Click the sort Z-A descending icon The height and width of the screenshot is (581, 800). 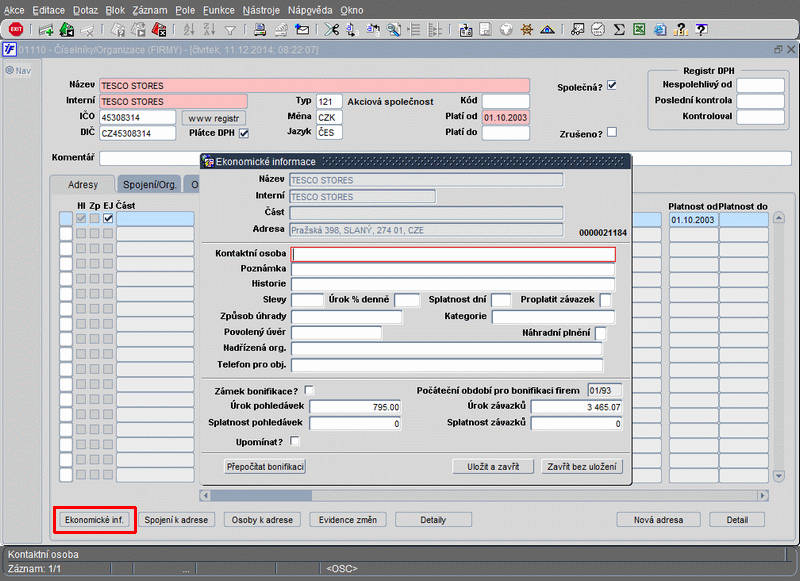[210, 30]
